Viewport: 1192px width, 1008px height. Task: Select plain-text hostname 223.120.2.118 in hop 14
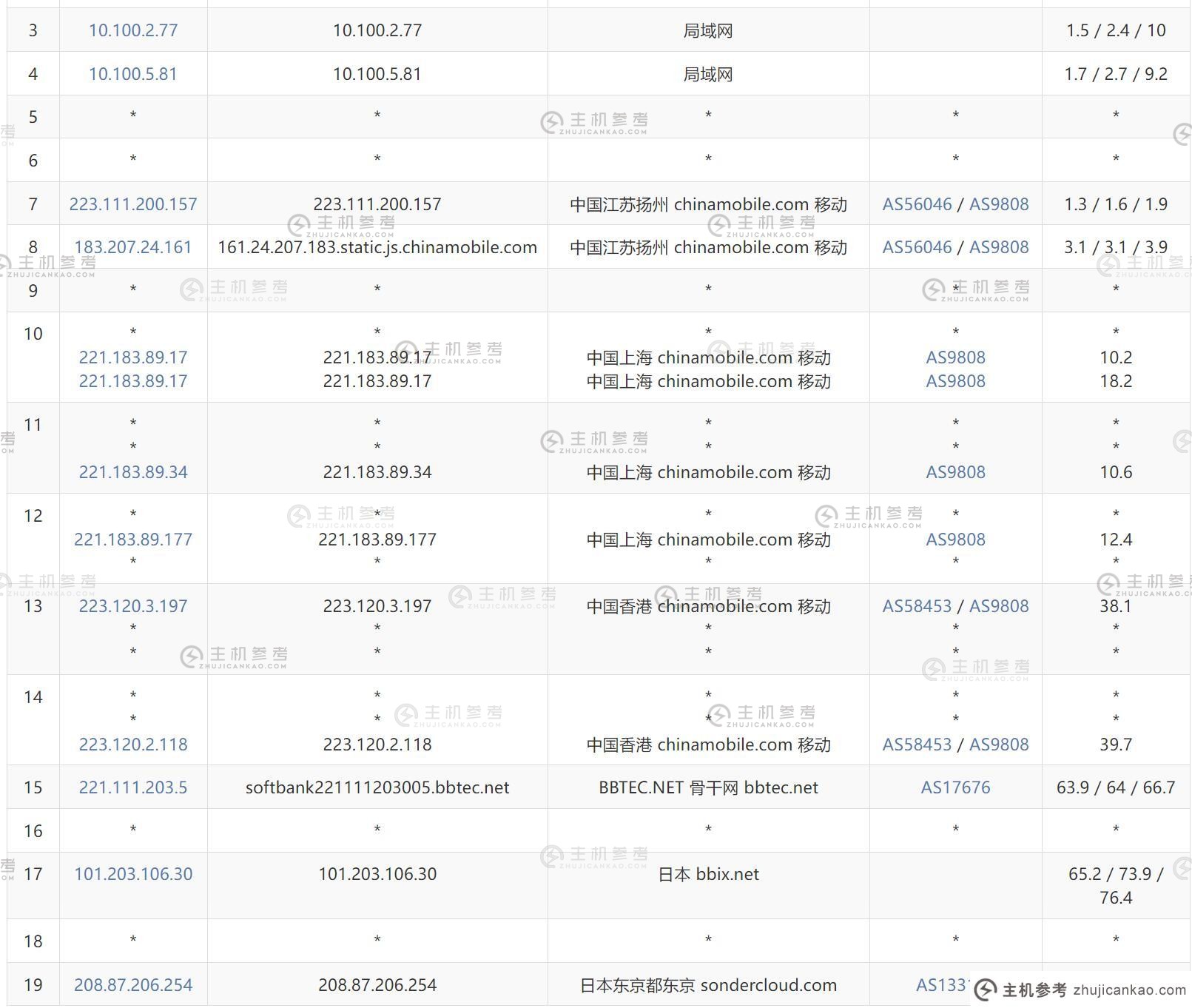[x=377, y=745]
